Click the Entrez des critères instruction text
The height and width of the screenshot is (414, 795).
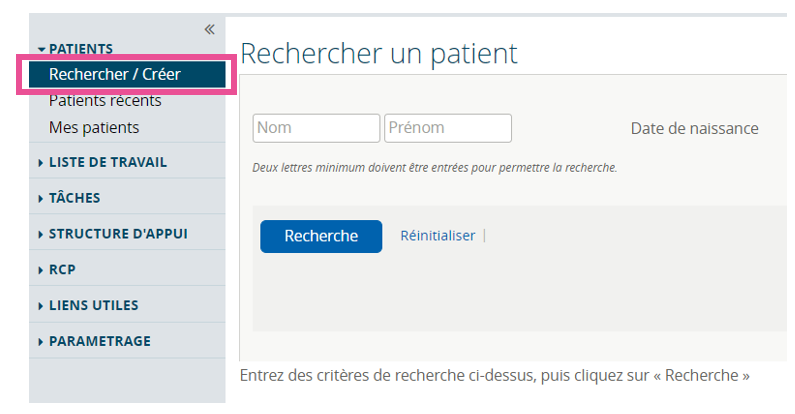(x=495, y=376)
